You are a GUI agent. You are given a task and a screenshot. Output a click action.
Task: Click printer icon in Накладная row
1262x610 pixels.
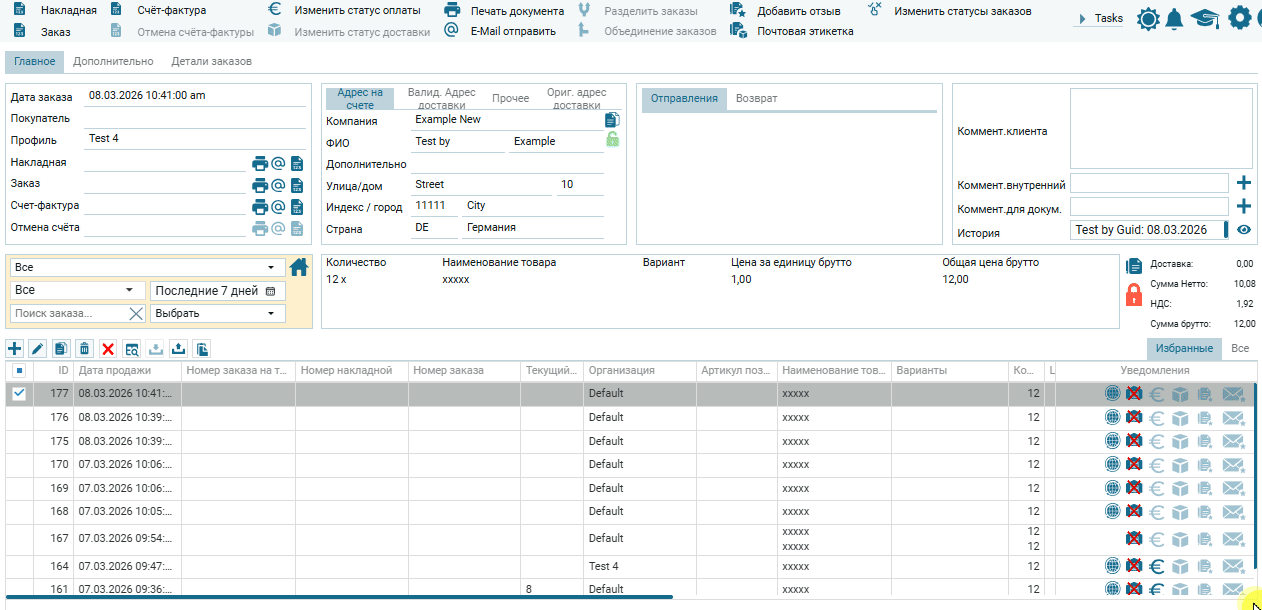click(260, 163)
